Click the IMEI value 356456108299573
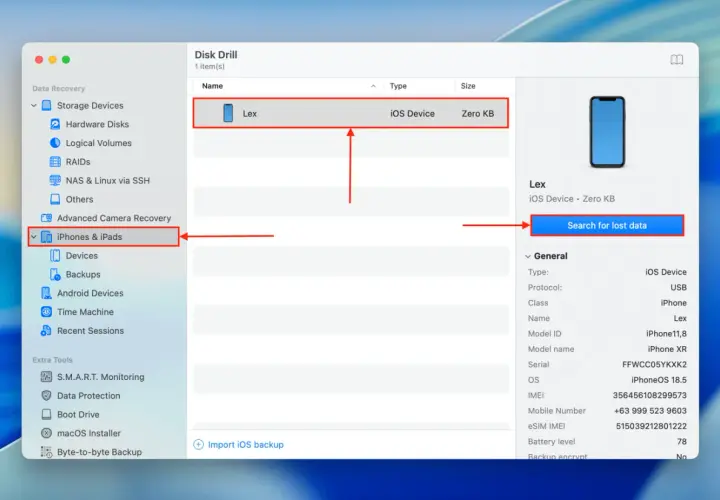Viewport: 720px width, 500px height. pos(649,395)
